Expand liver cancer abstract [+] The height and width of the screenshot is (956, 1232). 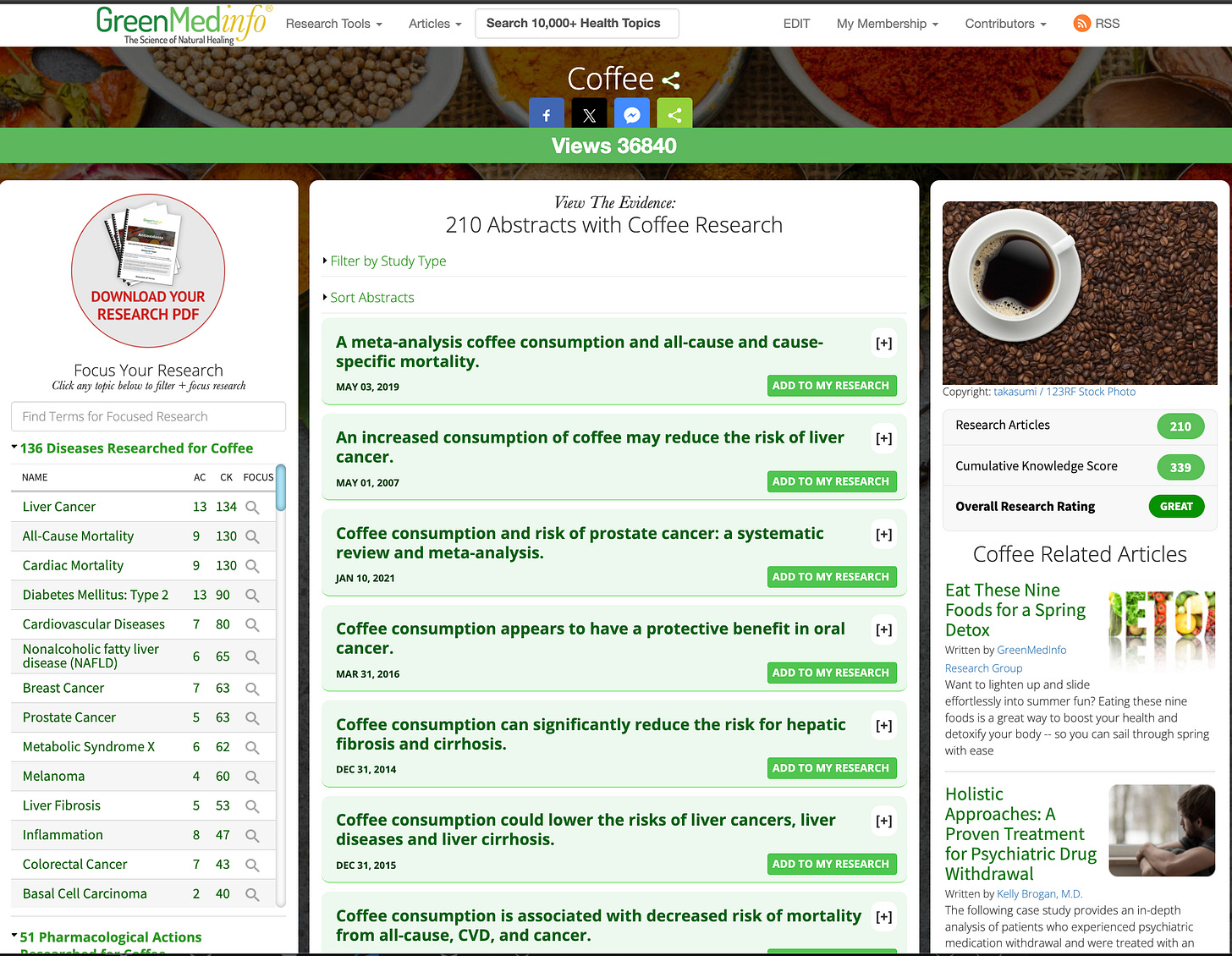coord(884,439)
